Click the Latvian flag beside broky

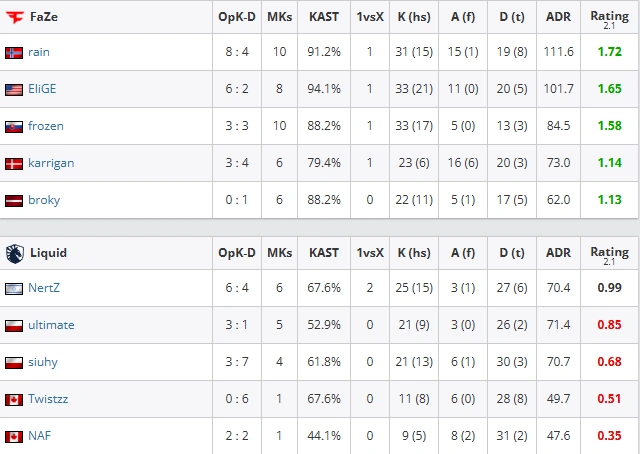pos(14,200)
